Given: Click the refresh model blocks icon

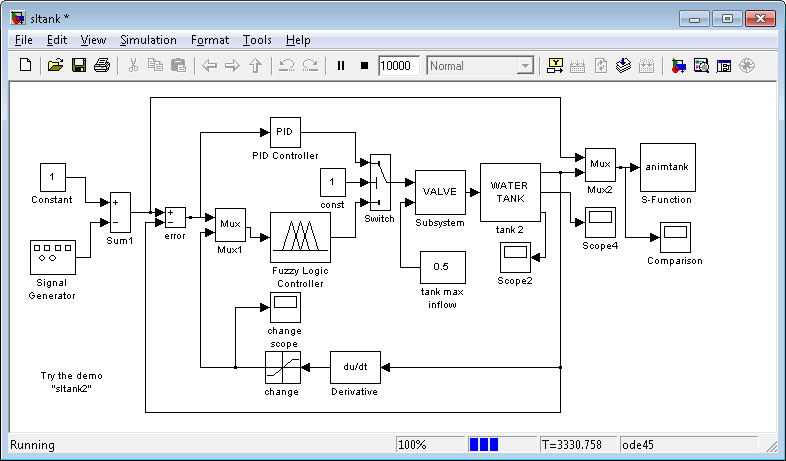Looking at the screenshot, I should click(601, 66).
